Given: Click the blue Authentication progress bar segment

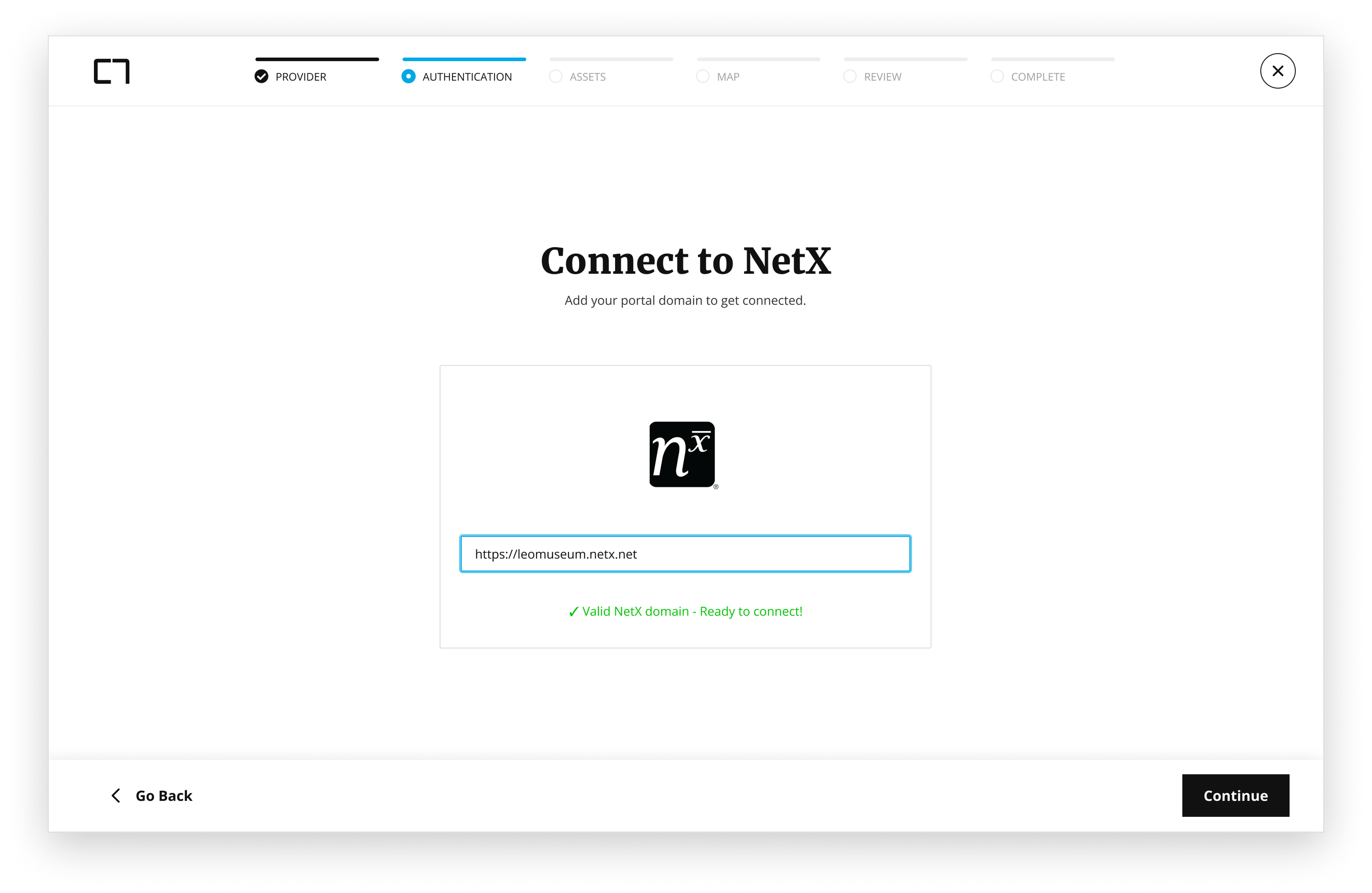Looking at the screenshot, I should pos(464,59).
